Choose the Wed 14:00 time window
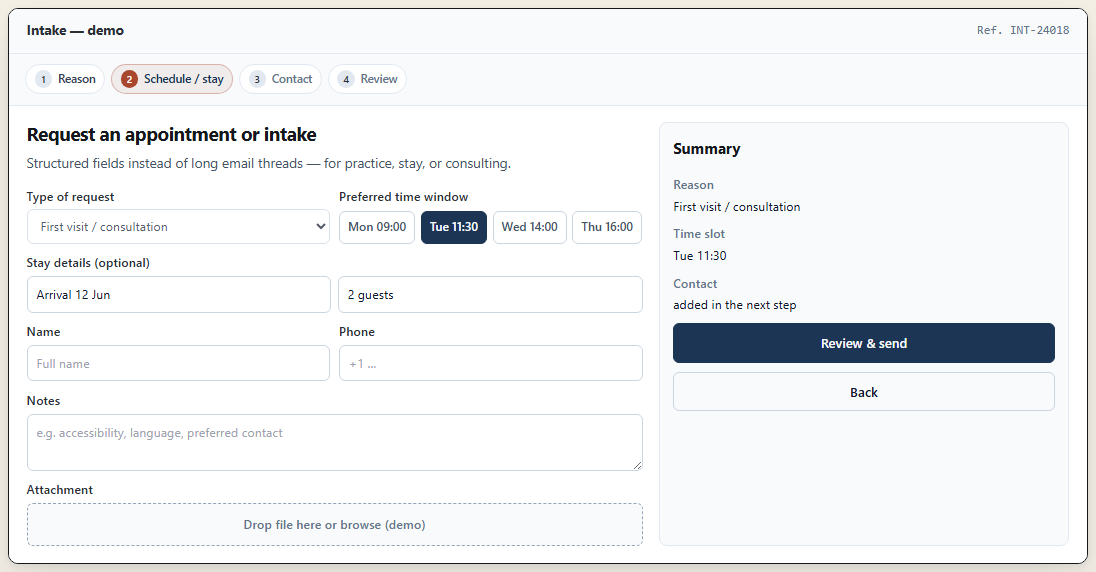Viewport: 1096px width, 572px height. coord(530,227)
